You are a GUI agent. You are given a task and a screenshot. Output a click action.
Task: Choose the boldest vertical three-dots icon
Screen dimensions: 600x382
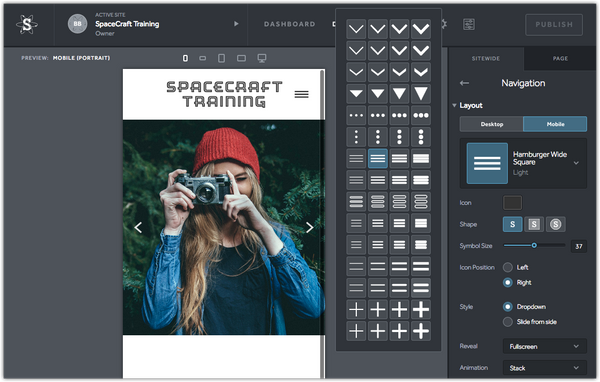pyautogui.click(x=421, y=137)
